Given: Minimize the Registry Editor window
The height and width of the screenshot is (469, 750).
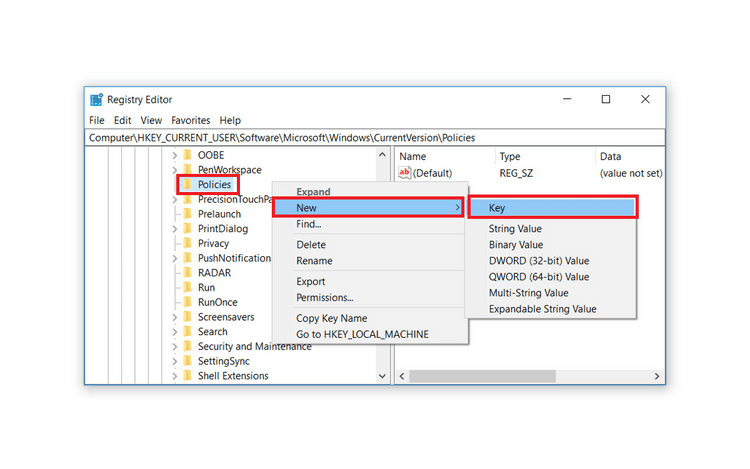Looking at the screenshot, I should (x=567, y=99).
